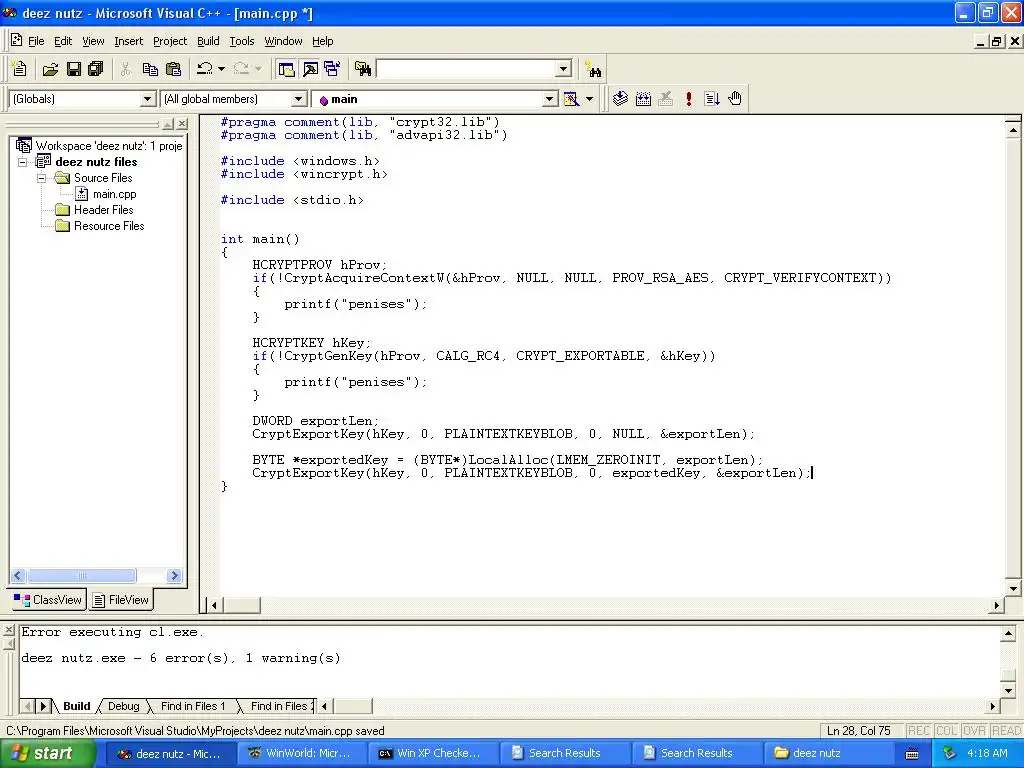The image size is (1024, 768).
Task: Click the Find in Files binoculars icon
Action: [363, 69]
